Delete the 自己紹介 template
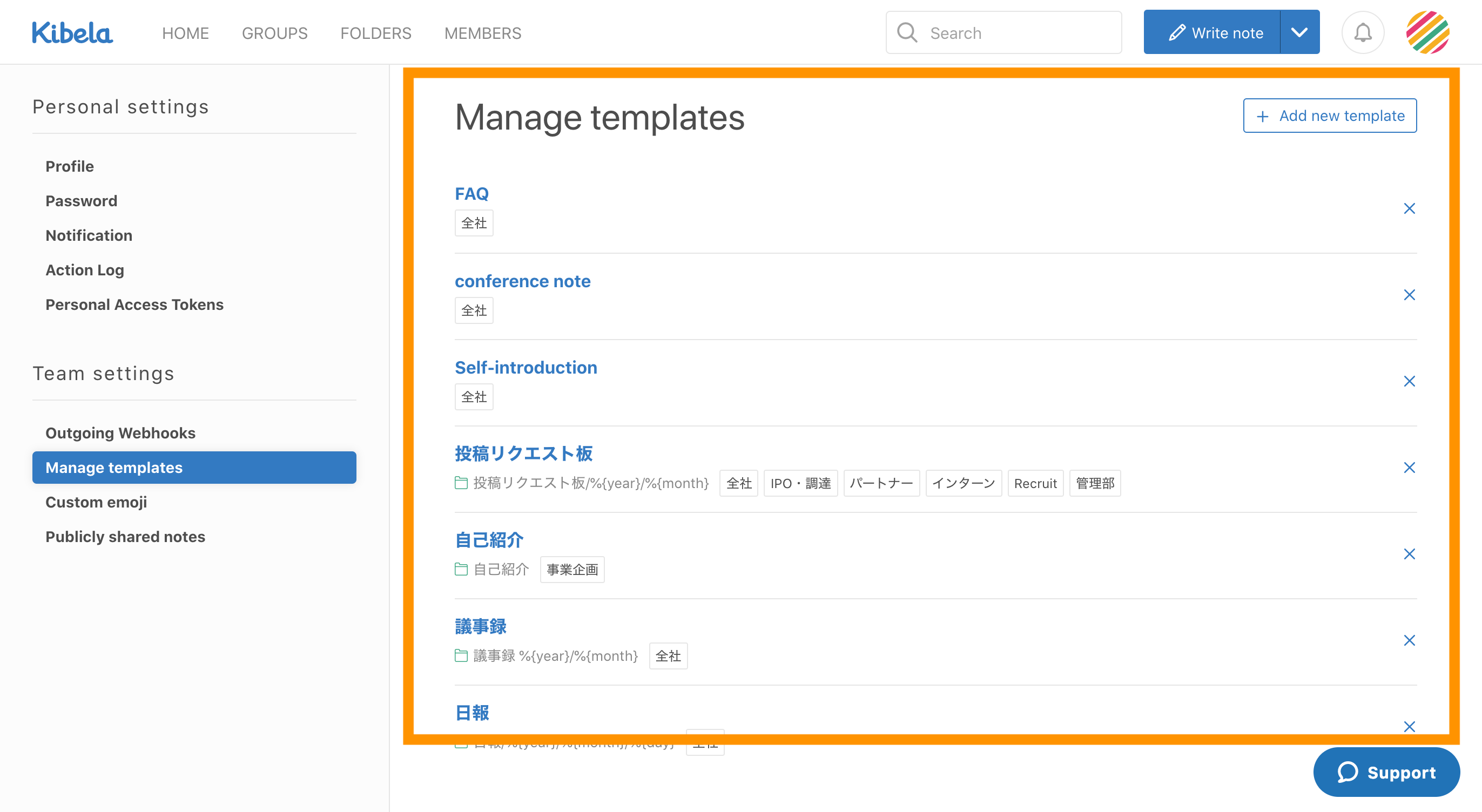Image resolution: width=1482 pixels, height=812 pixels. click(x=1409, y=554)
